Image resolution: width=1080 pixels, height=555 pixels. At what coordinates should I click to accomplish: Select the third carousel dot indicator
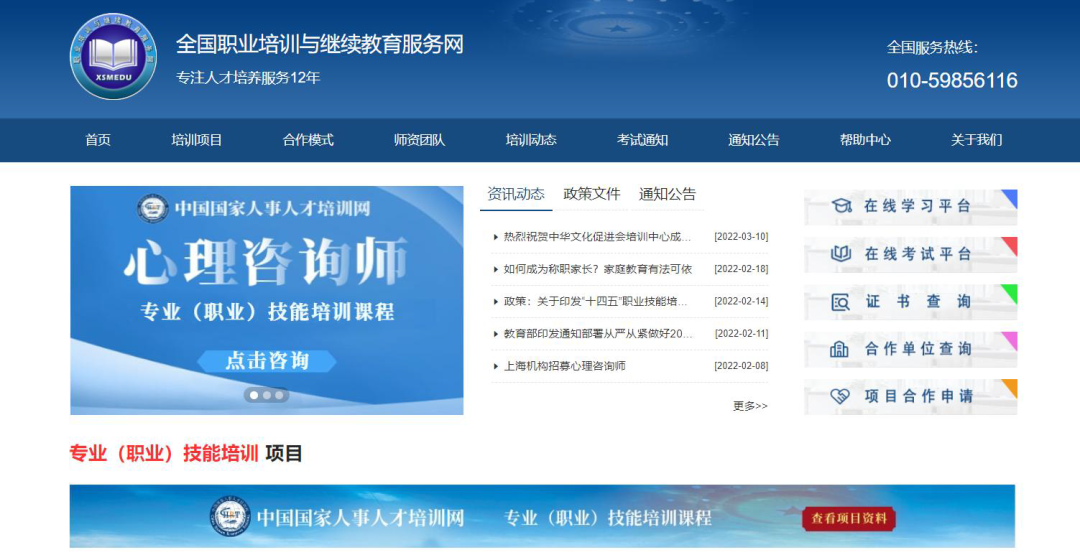280,395
